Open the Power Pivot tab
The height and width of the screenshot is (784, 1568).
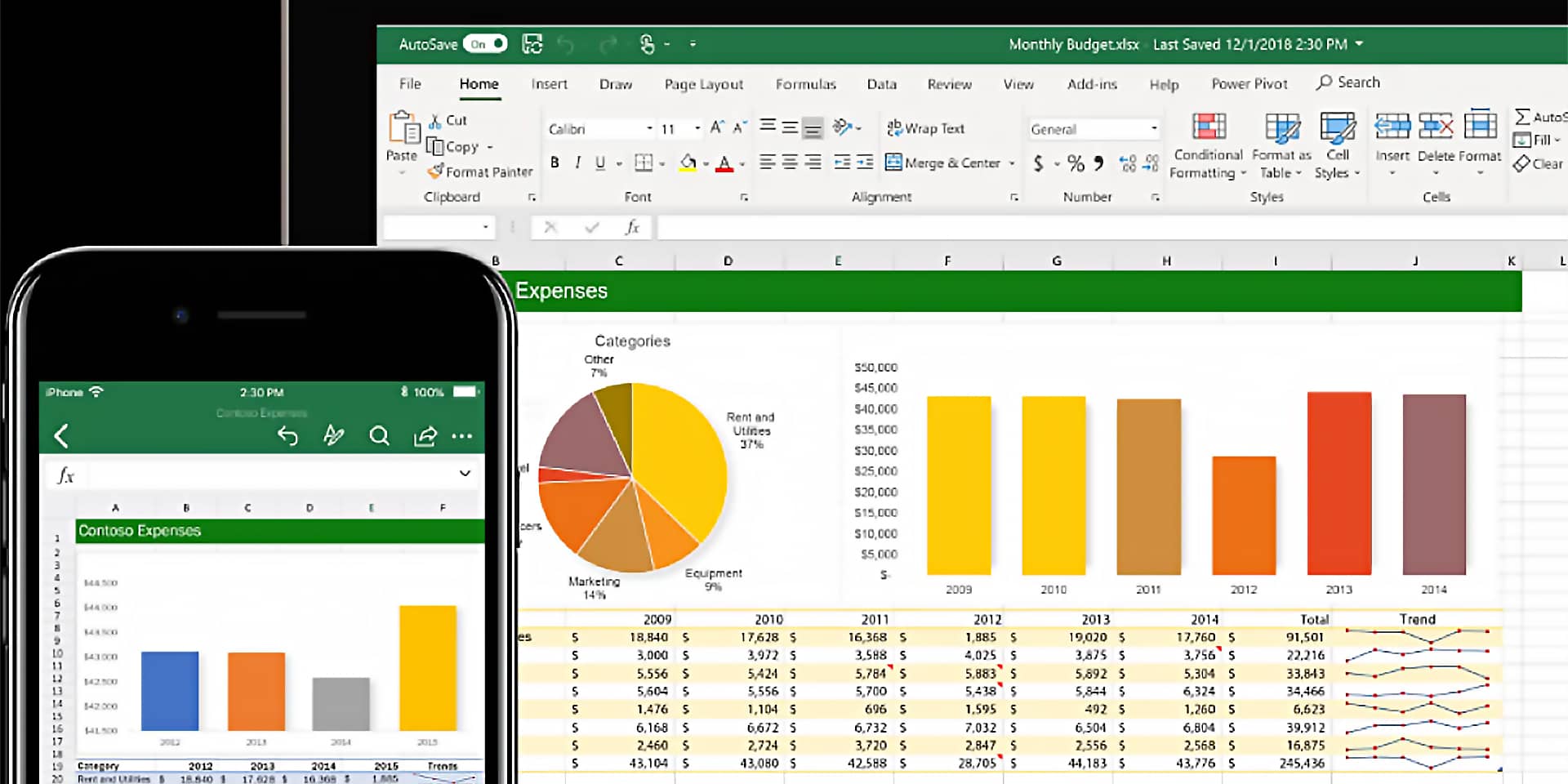coord(1249,83)
